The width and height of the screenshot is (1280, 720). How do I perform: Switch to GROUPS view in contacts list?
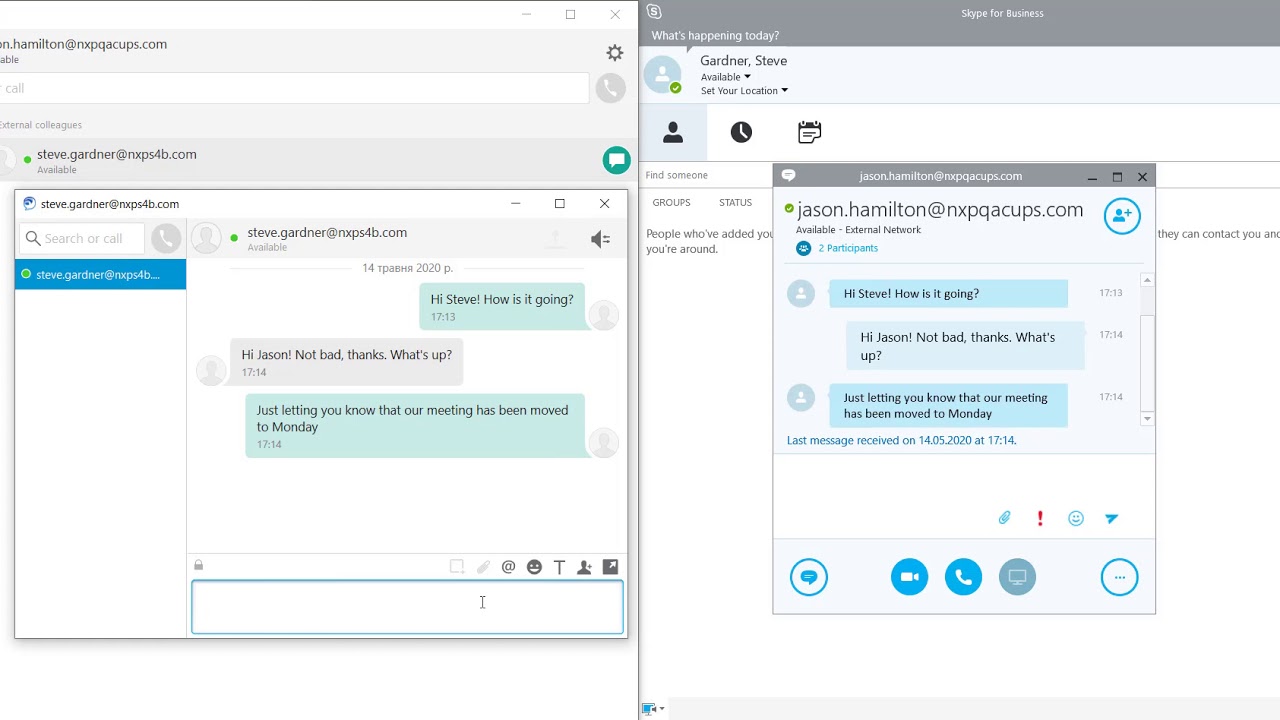tap(671, 202)
